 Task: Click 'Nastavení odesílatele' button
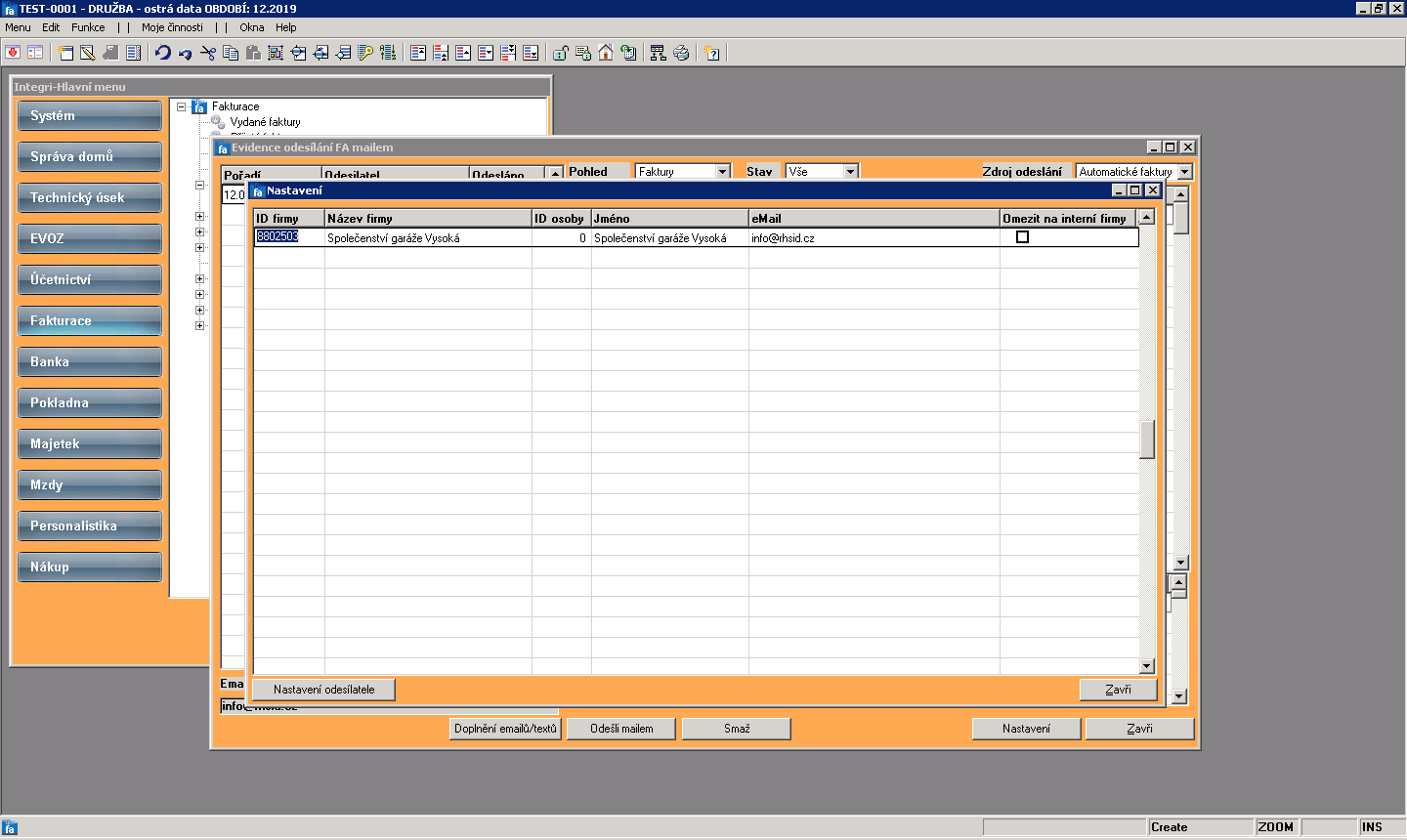(324, 690)
